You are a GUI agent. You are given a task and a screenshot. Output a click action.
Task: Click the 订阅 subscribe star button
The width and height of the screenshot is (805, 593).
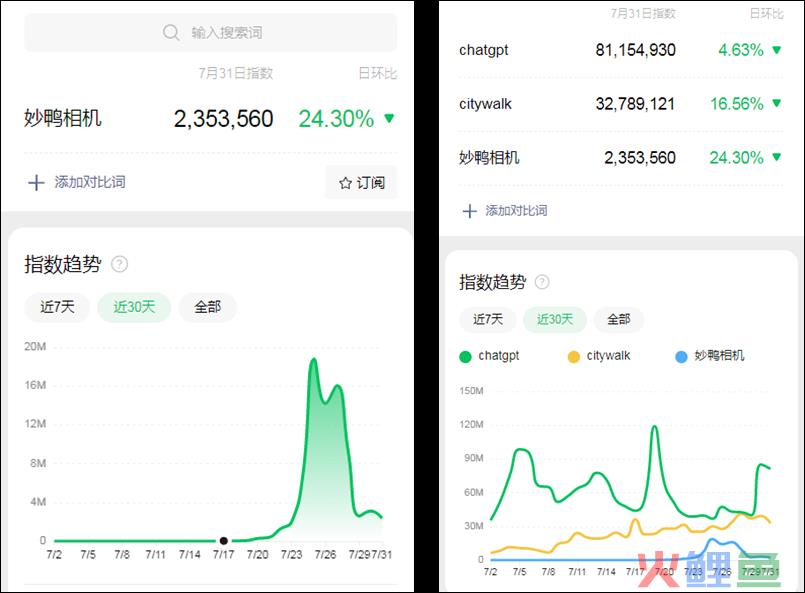click(x=361, y=182)
